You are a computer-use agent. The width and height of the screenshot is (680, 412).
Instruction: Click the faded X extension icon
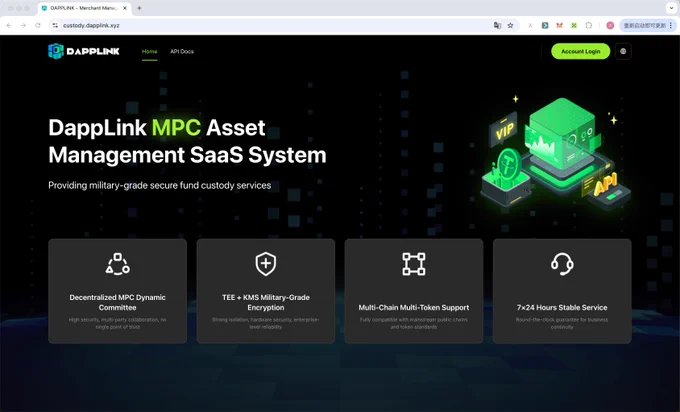pyautogui.click(x=530, y=26)
